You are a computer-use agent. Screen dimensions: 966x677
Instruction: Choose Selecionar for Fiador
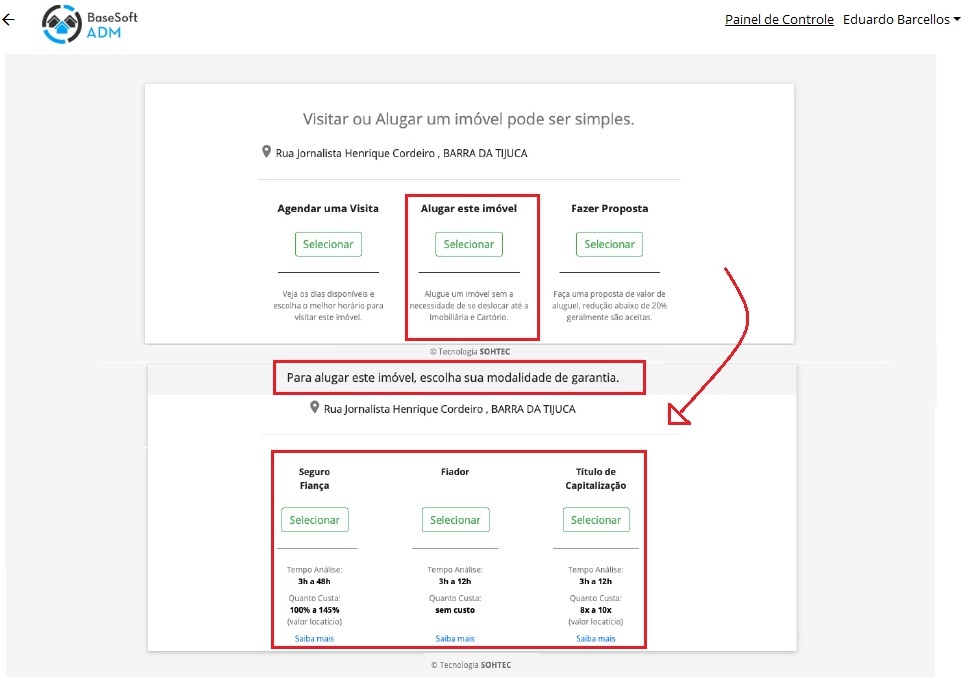tap(455, 520)
